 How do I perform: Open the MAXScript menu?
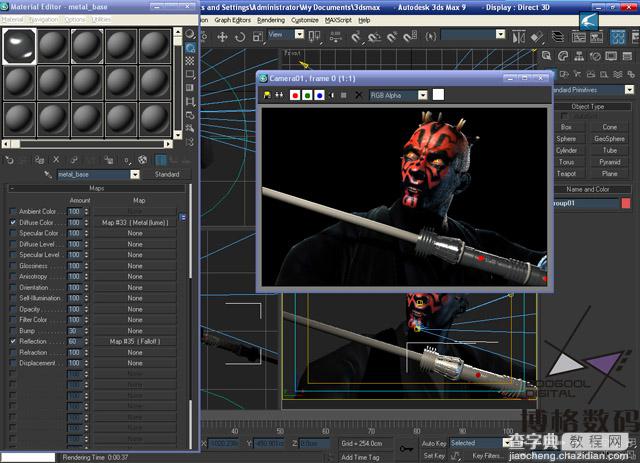click(338, 20)
